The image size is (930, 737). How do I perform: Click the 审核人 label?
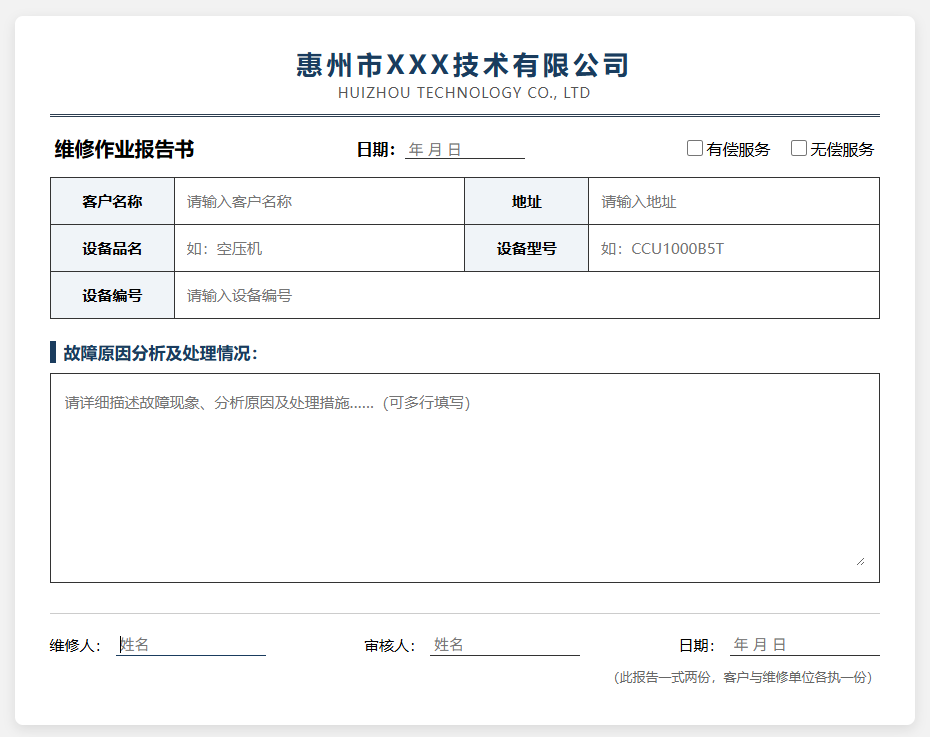click(390, 645)
